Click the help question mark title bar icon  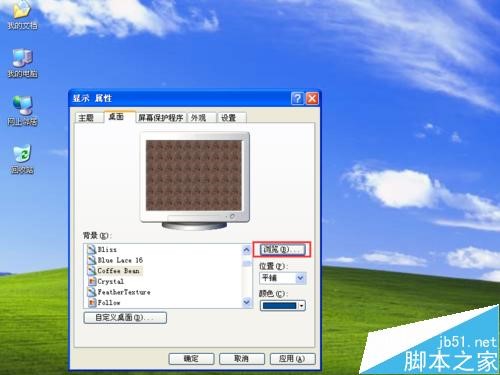pyautogui.click(x=297, y=99)
